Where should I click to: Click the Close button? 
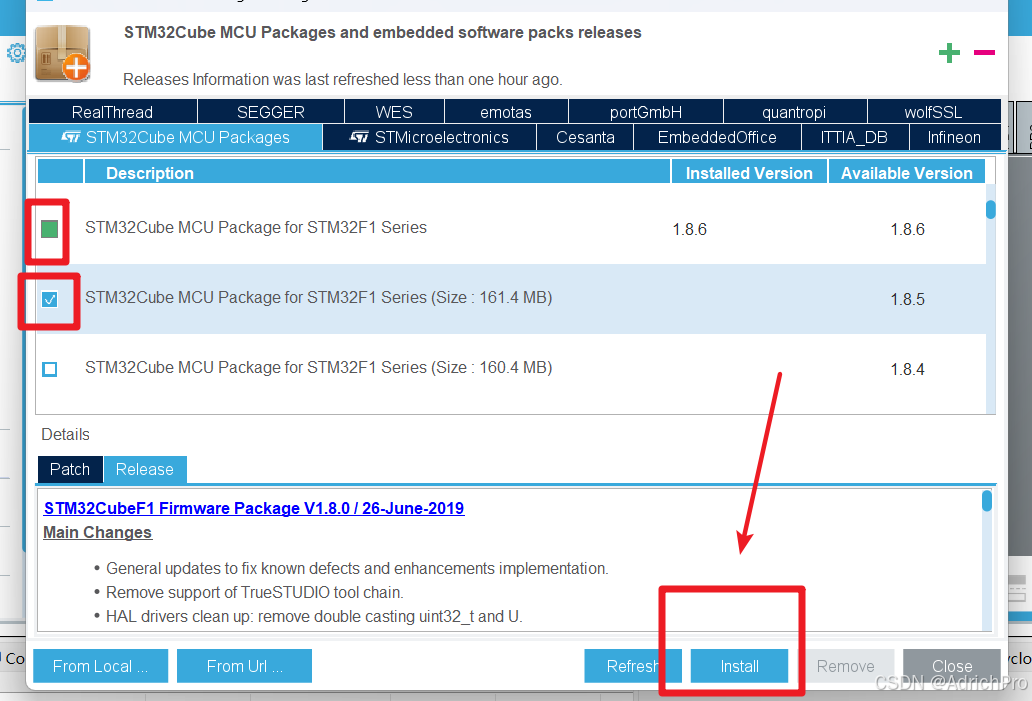tap(952, 666)
